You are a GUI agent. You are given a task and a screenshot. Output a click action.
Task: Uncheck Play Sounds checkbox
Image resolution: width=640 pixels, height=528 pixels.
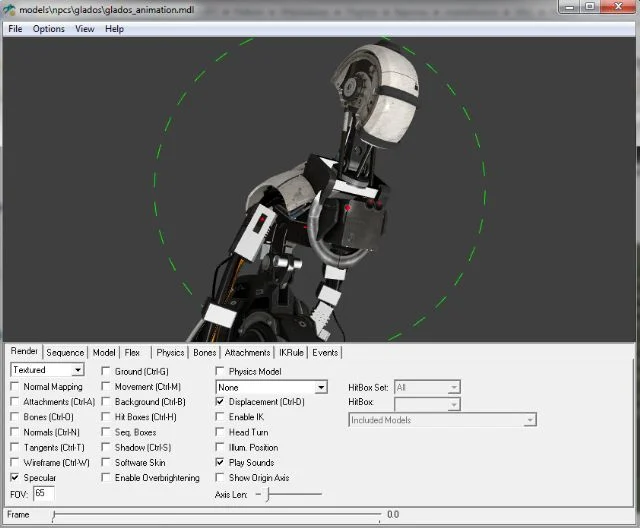[220, 462]
